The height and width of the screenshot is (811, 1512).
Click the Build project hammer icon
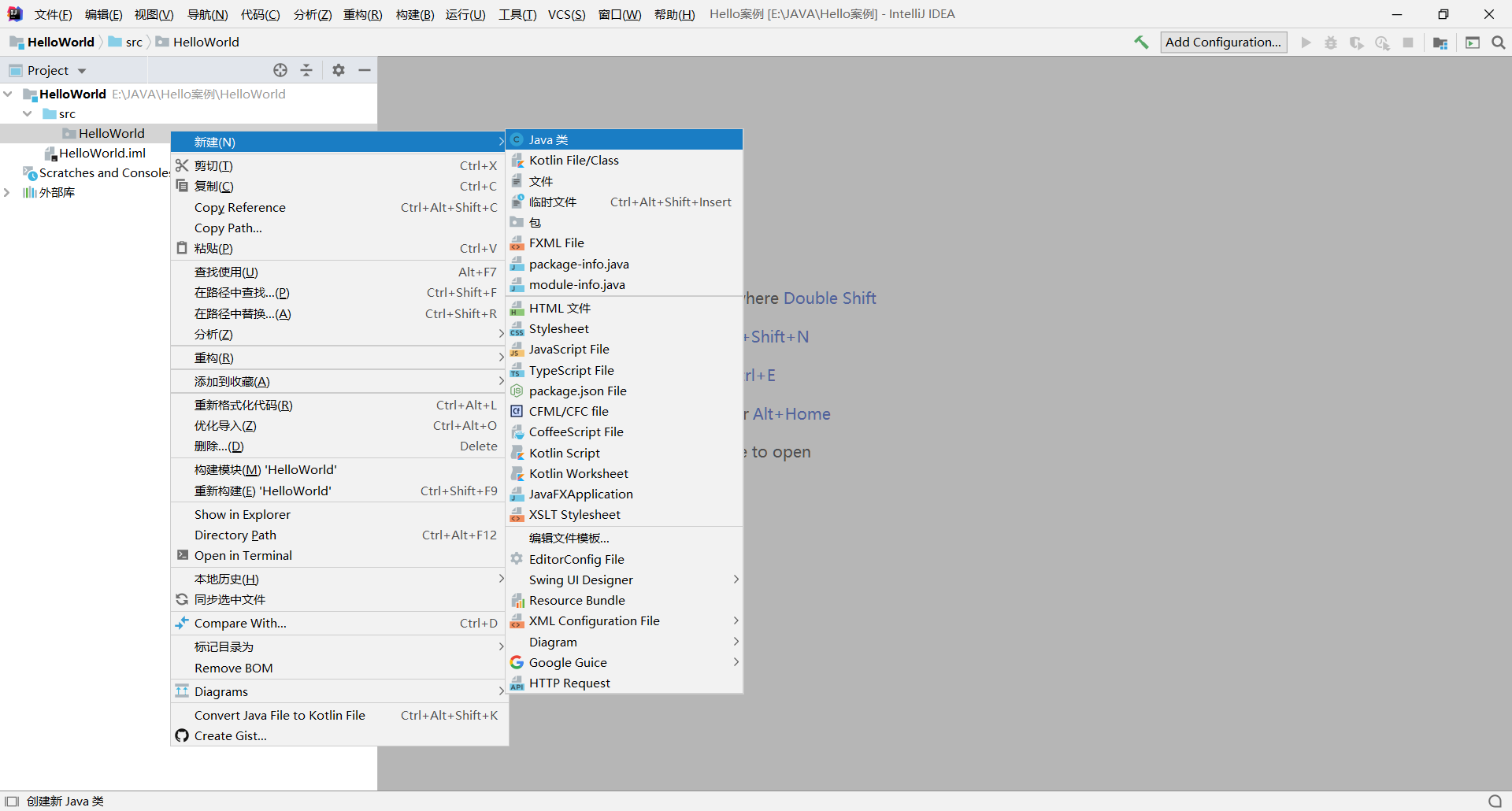coord(1141,43)
